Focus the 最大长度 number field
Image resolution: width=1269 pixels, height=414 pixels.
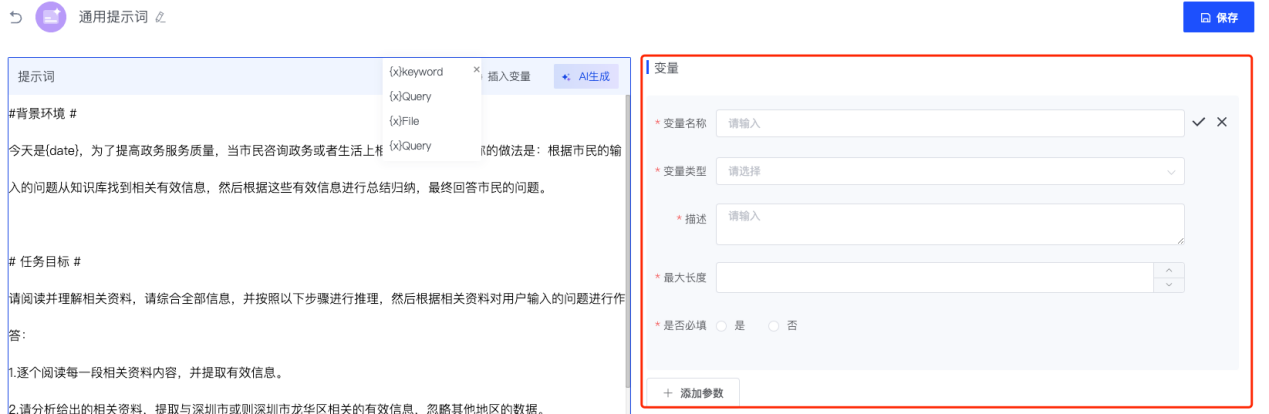(935, 277)
